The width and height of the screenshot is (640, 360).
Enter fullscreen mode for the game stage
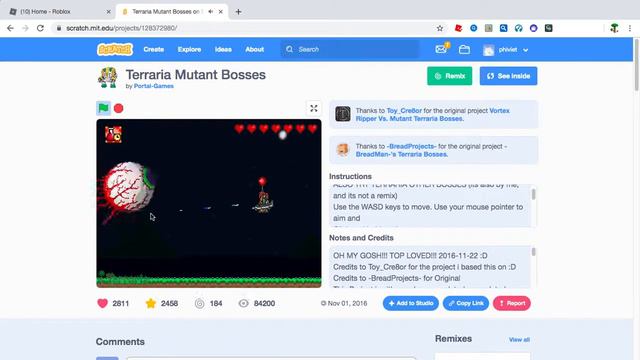point(313,108)
